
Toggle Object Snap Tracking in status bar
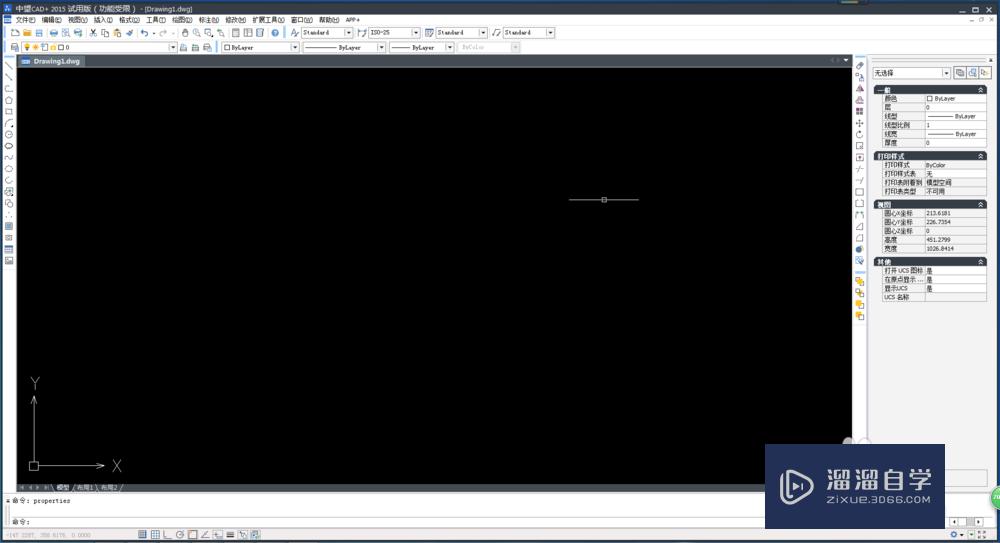point(205,535)
